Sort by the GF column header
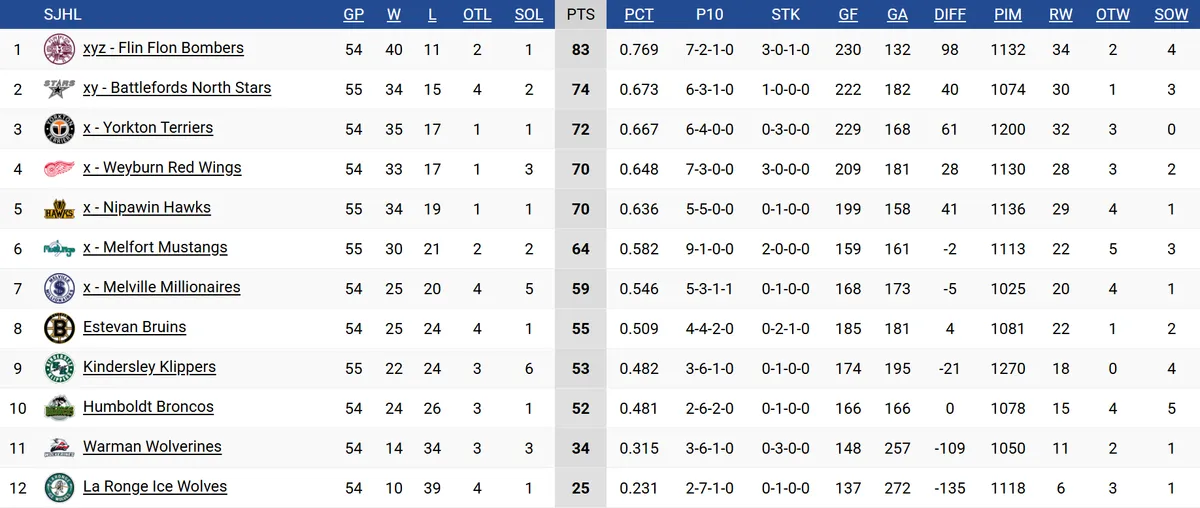 [848, 15]
